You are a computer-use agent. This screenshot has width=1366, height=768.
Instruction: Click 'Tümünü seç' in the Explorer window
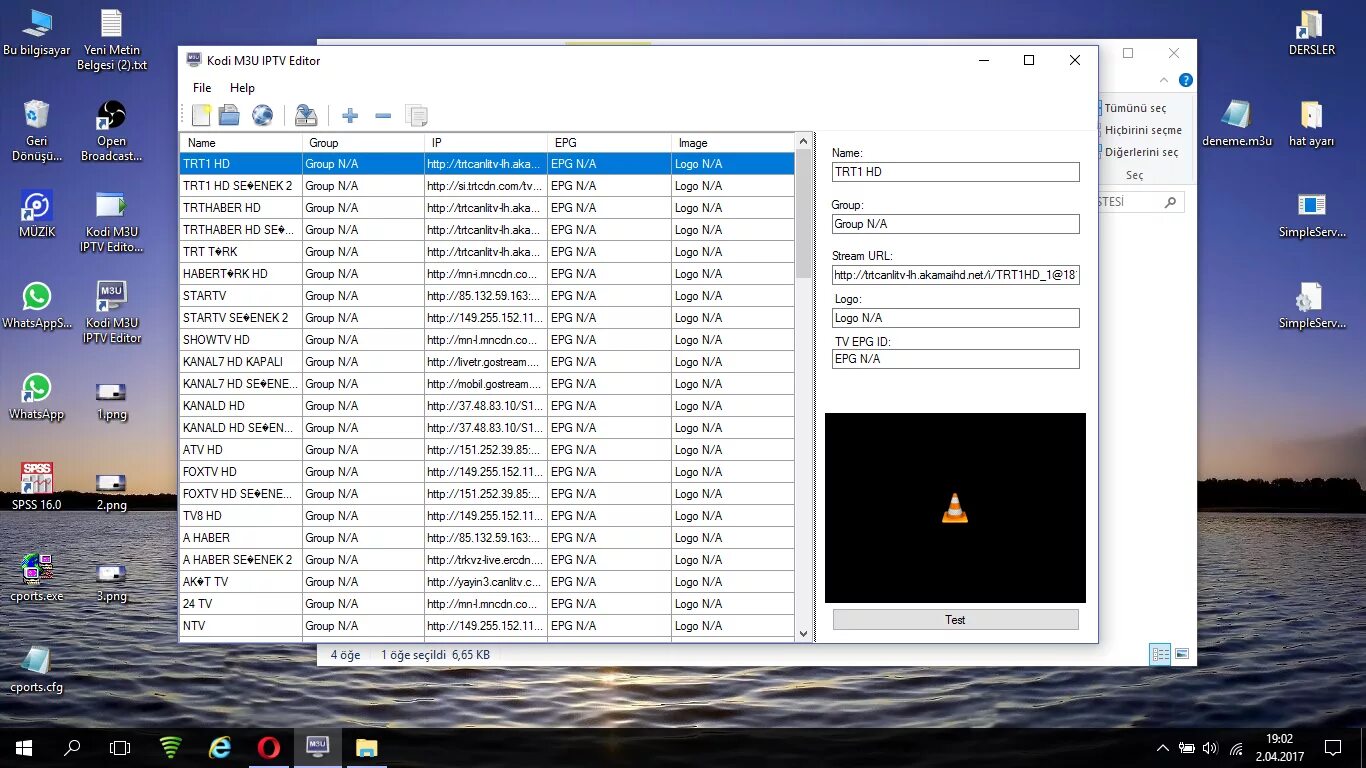[1134, 108]
